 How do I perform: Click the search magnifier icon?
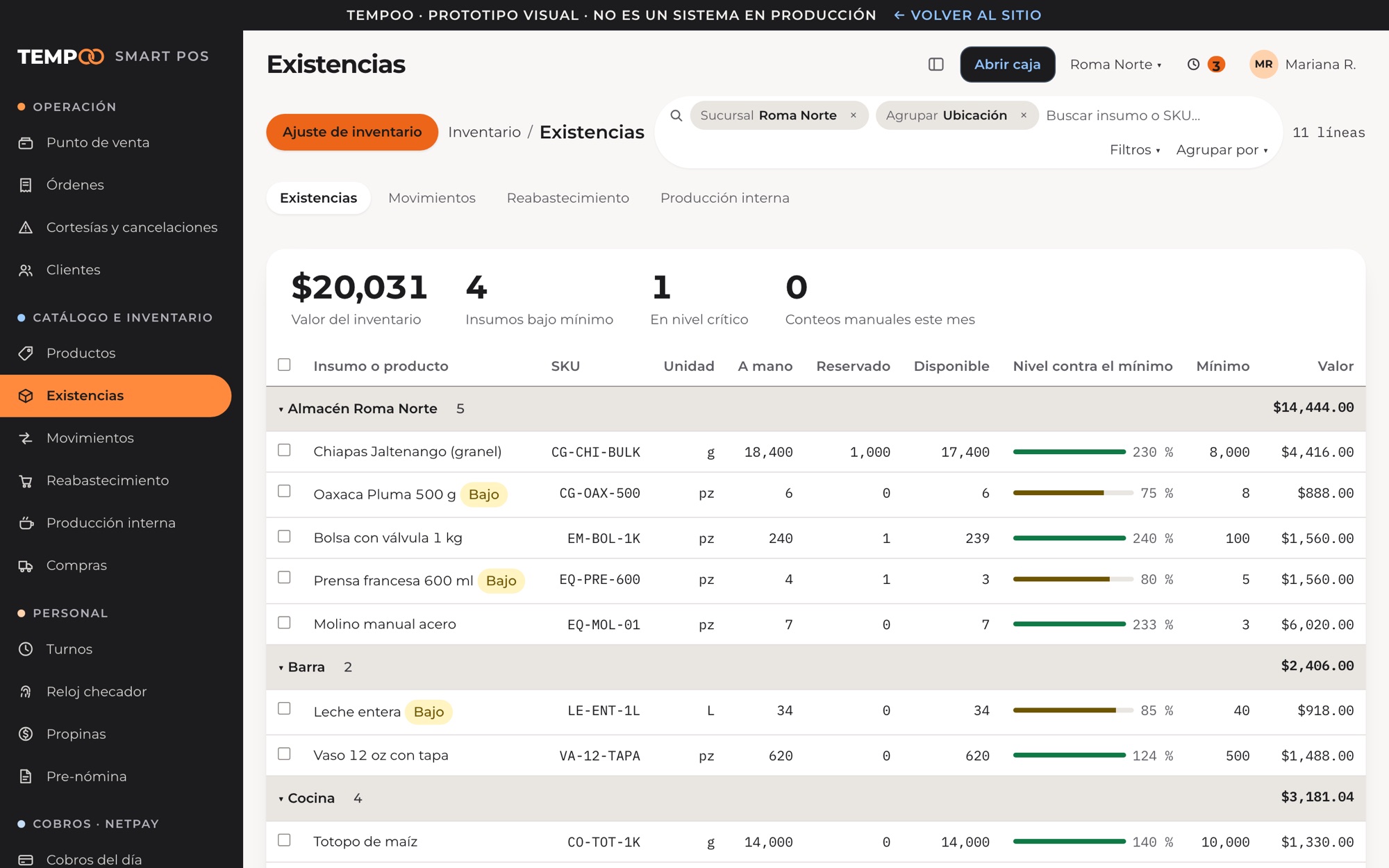pos(676,115)
